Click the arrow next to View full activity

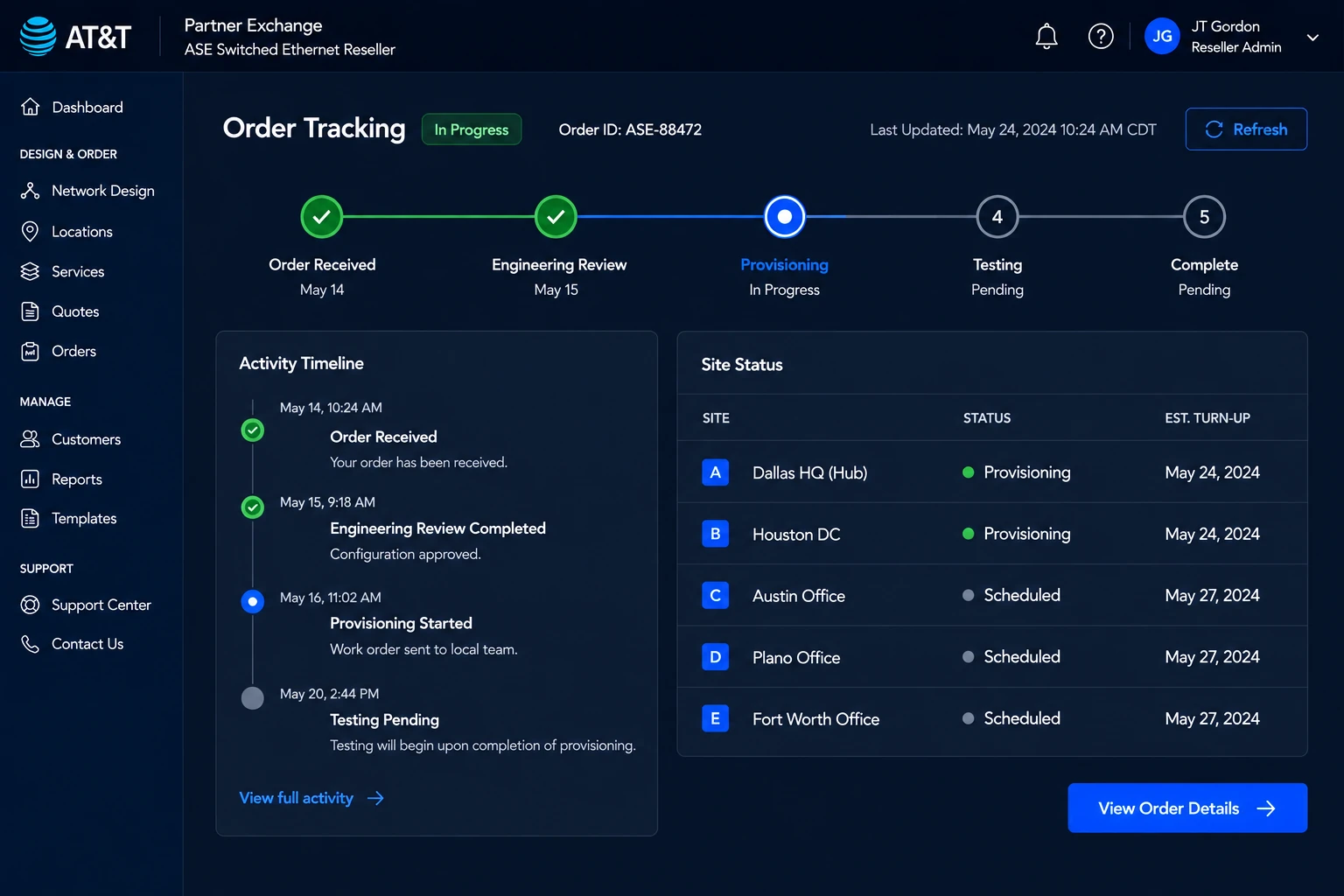(x=375, y=798)
